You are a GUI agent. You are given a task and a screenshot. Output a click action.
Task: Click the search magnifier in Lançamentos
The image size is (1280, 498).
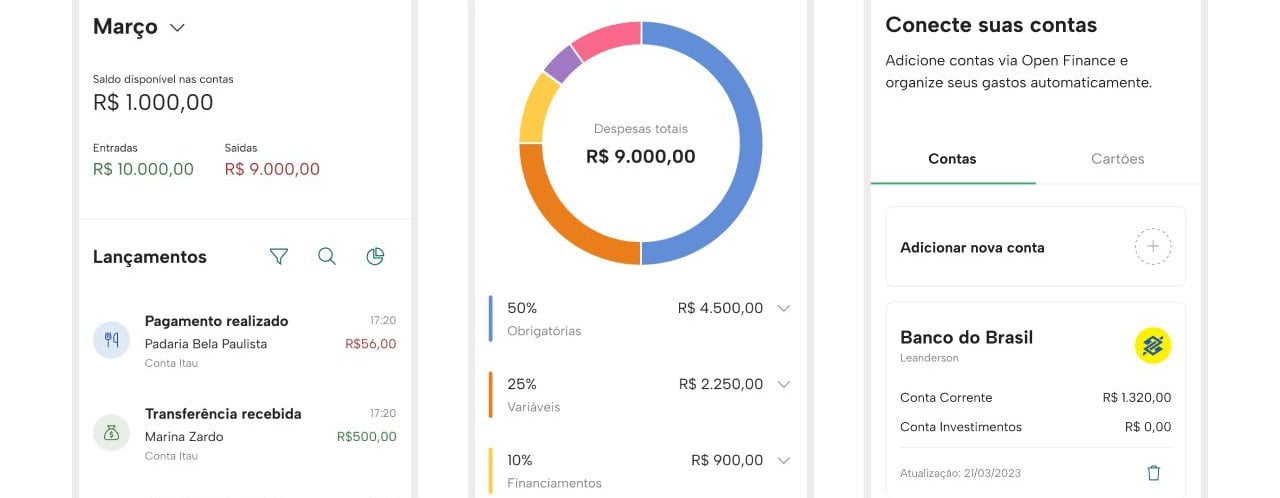point(326,257)
